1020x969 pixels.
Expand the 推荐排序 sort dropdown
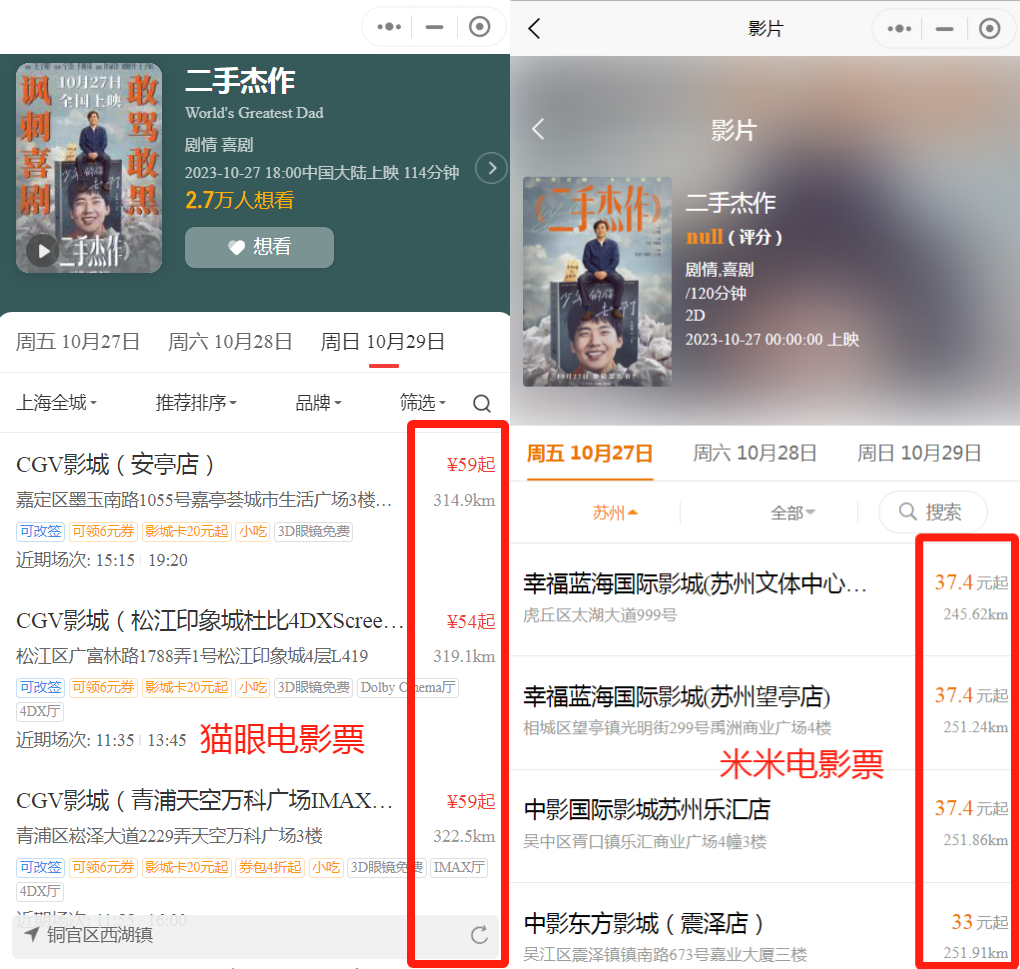pos(196,403)
